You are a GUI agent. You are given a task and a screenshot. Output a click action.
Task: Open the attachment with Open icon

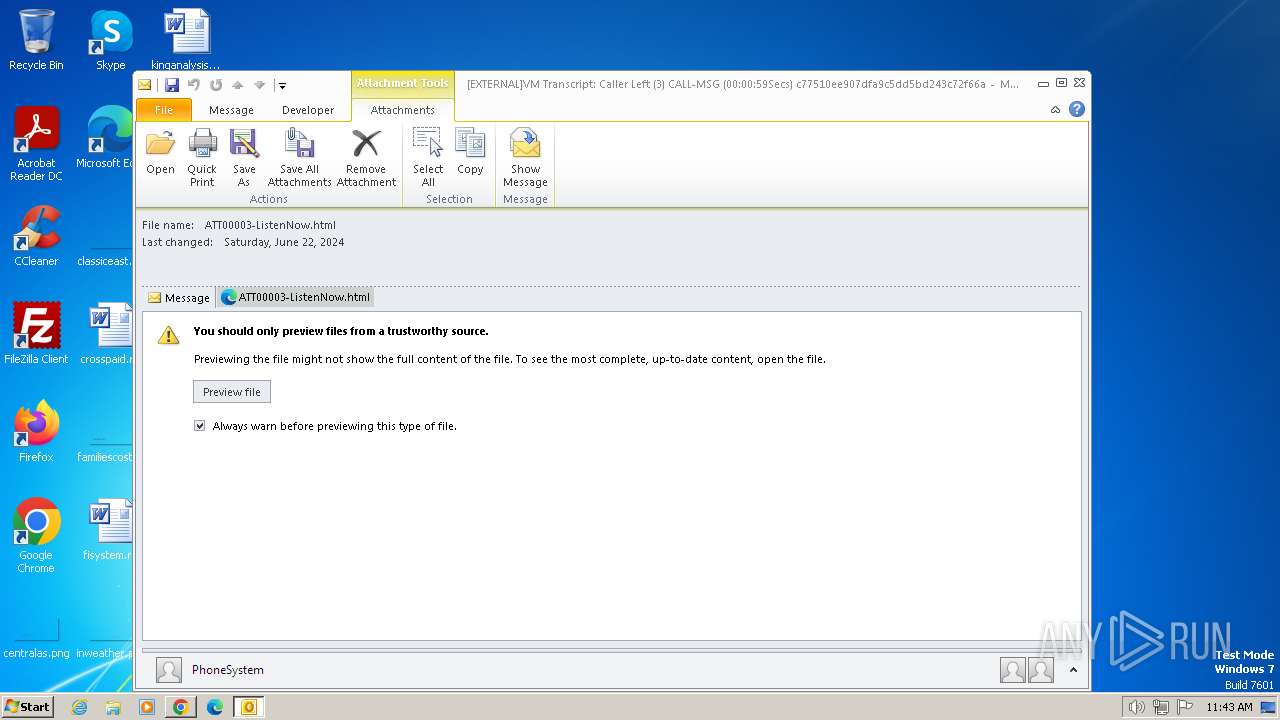point(160,153)
